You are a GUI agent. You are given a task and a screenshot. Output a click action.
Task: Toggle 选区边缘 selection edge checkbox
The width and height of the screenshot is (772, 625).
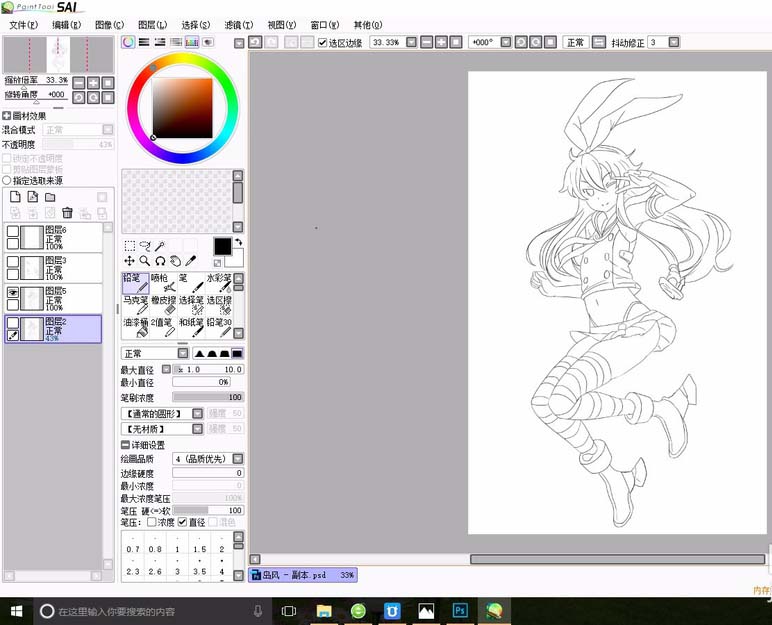(322, 43)
